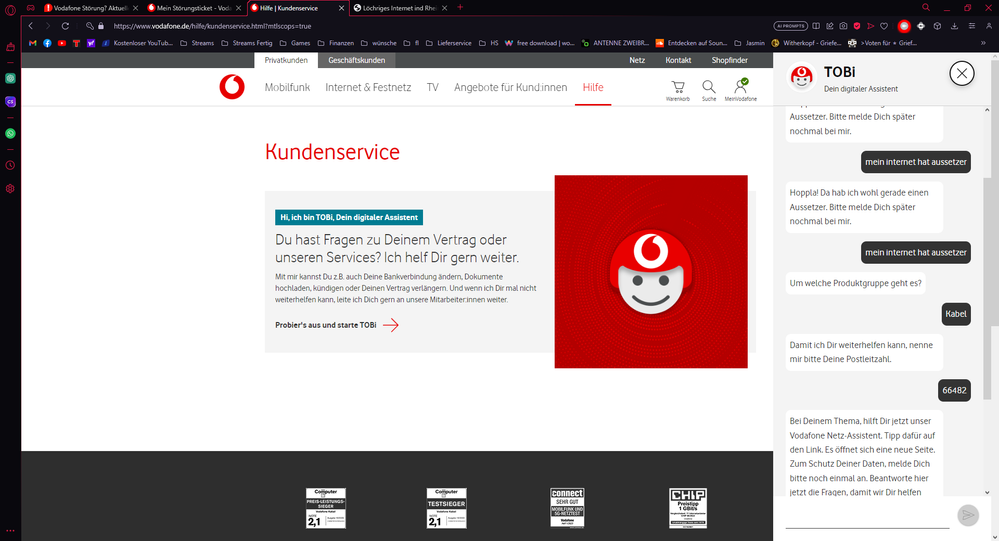This screenshot has height=541, width=999.
Task: Click the Vodafone logo in page header
Action: coord(232,87)
